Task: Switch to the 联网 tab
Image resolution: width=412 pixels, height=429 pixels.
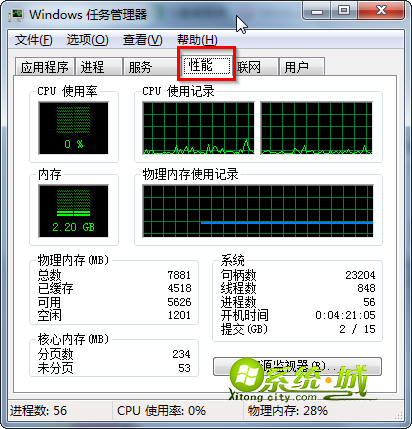Action: point(257,67)
